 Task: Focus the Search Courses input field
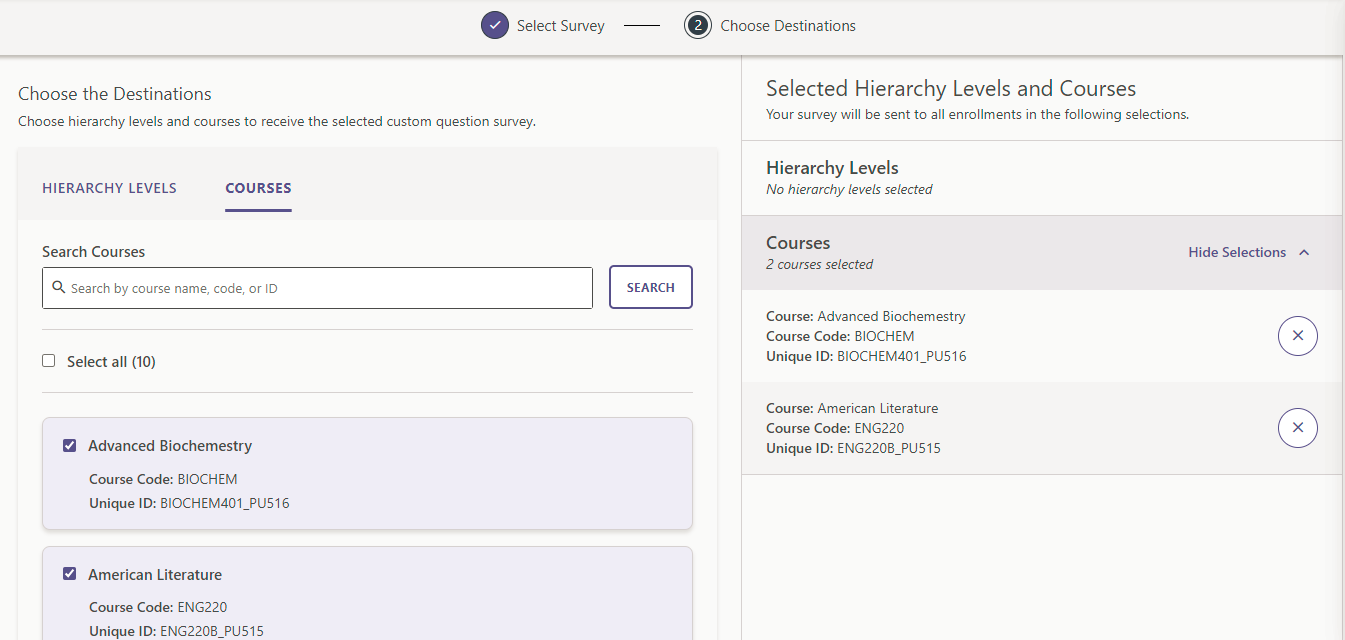click(x=317, y=288)
